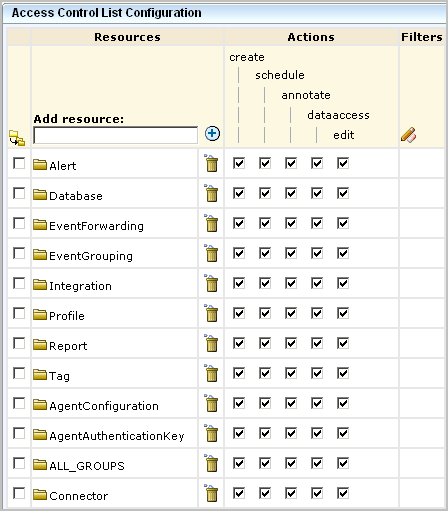Click the Profile folder icon

[40, 314]
